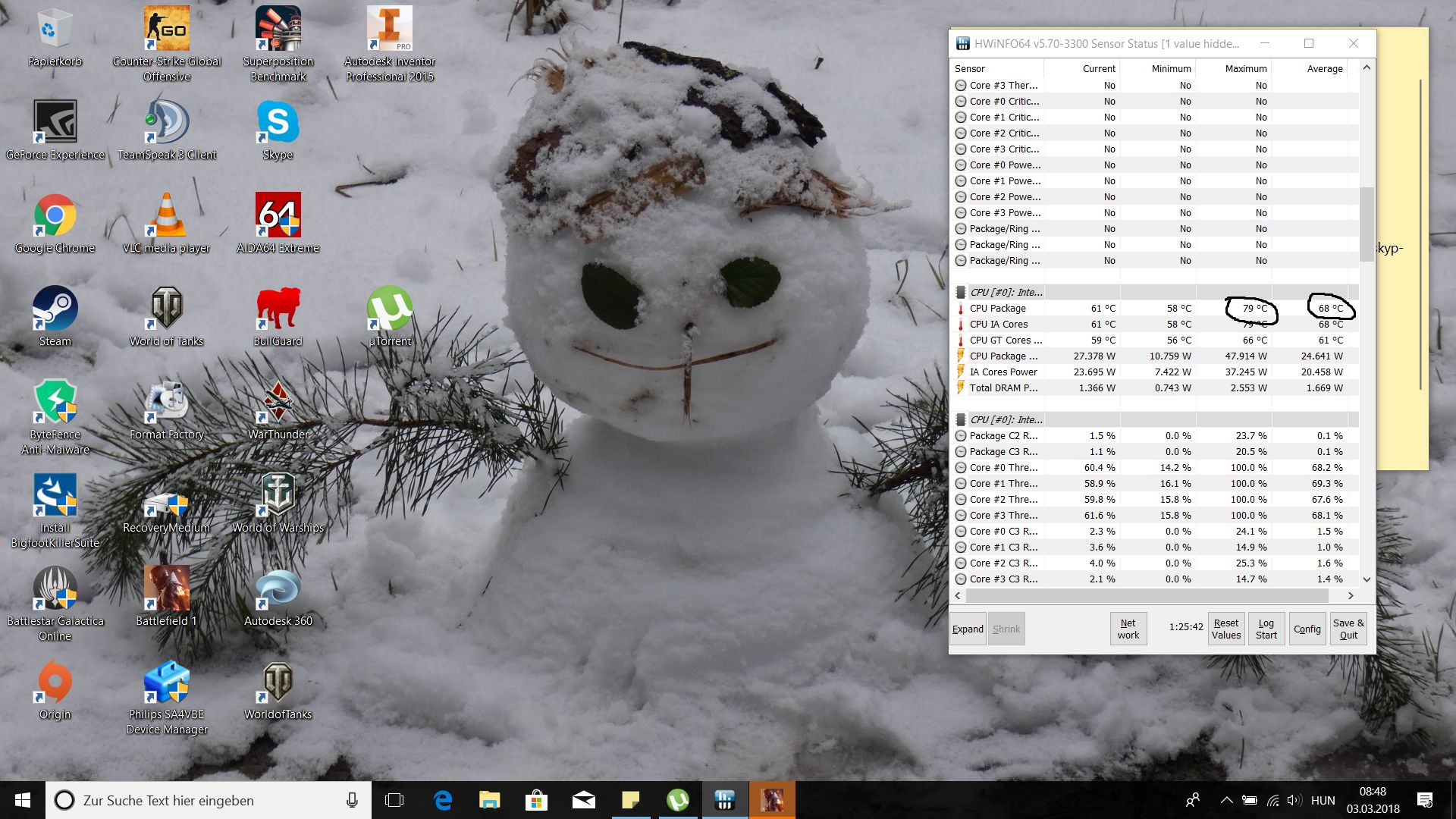Show hidden icons in system tray

(1226, 800)
